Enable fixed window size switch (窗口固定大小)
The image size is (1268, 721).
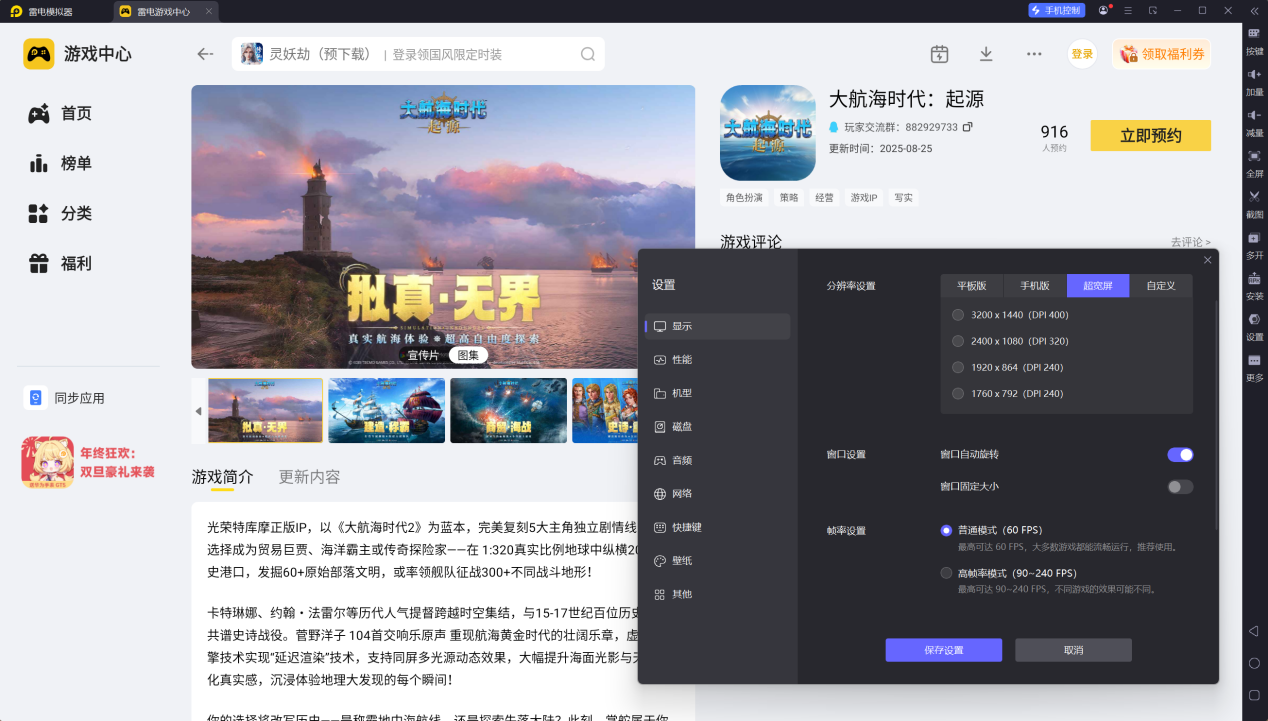pos(1180,487)
